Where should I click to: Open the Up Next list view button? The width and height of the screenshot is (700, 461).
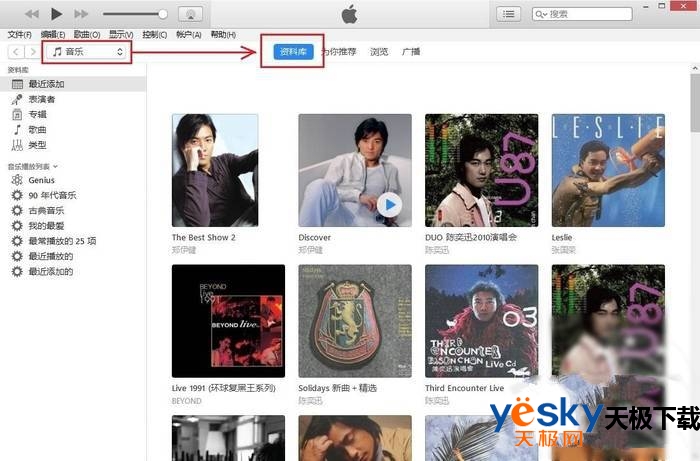[x=508, y=14]
